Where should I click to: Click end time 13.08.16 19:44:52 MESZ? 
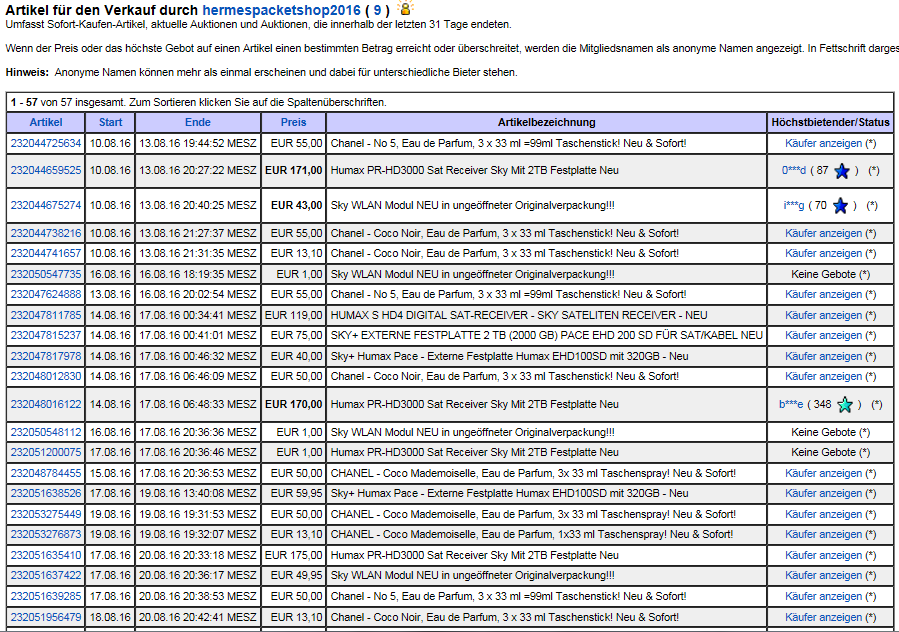(x=198, y=143)
